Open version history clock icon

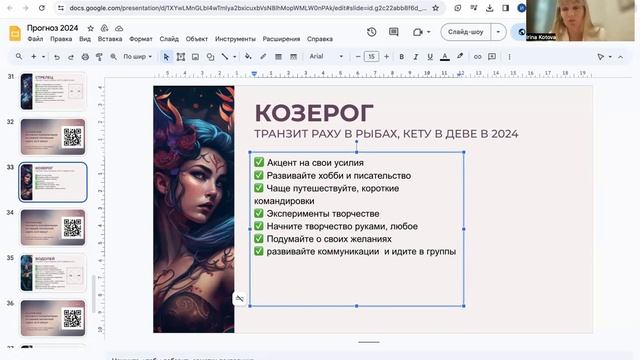click(x=371, y=32)
